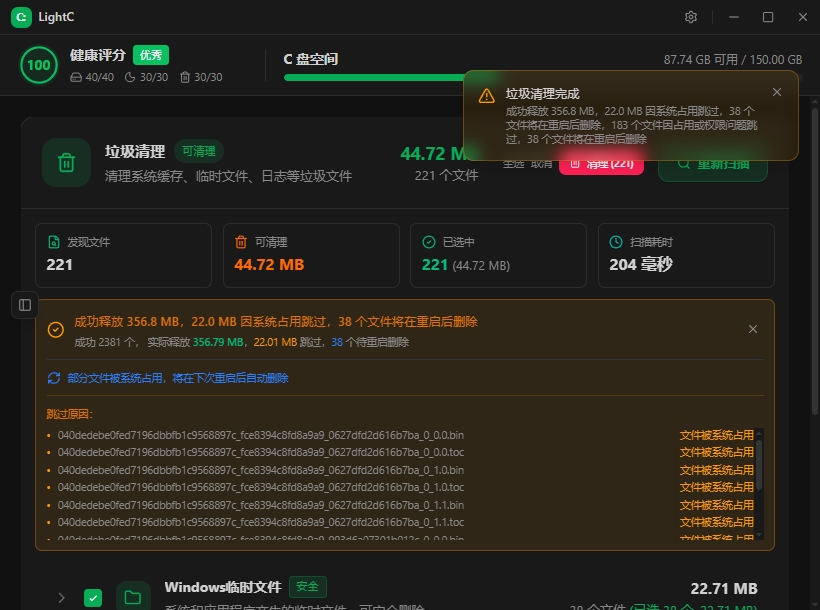This screenshot has width=820, height=610.
Task: Click the 已选中 check circle icon
Action: pyautogui.click(x=429, y=242)
